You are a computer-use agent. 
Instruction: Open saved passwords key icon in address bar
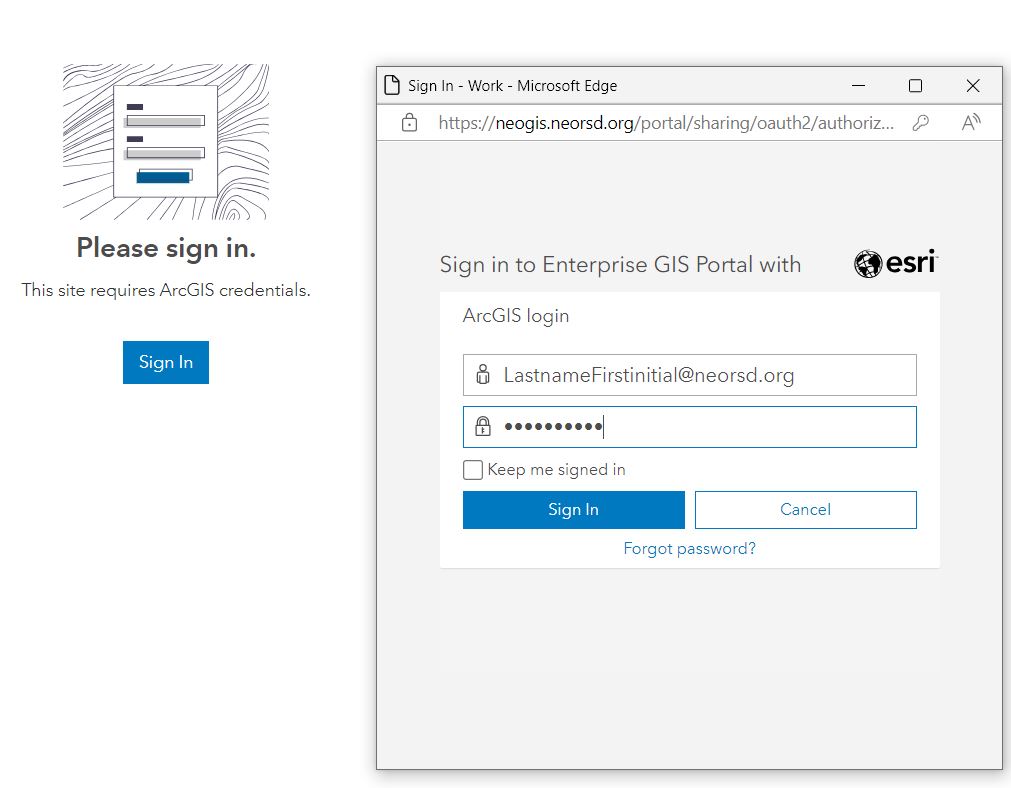[921, 123]
